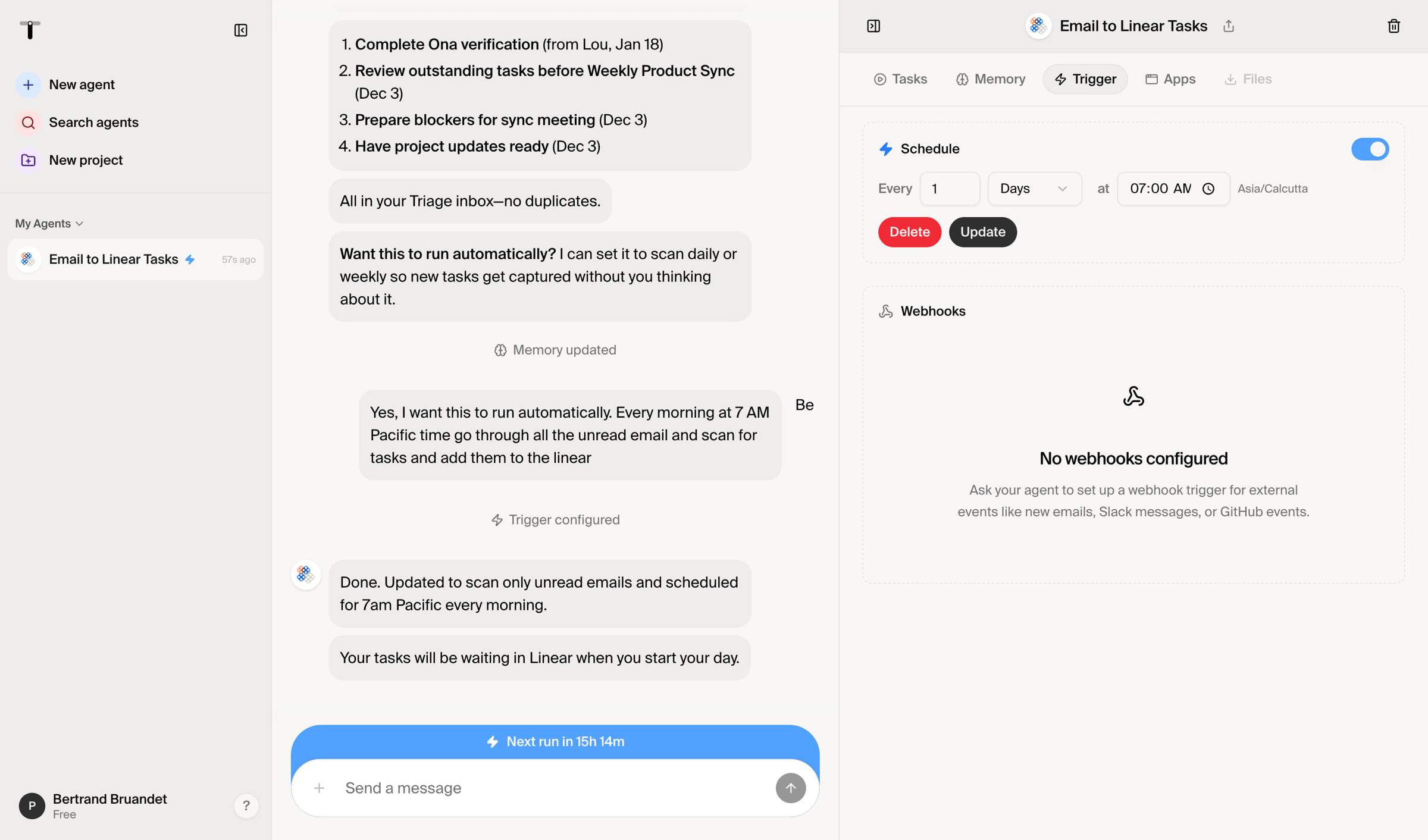Click the plus attachment icon in message box
Viewport: 1428px width, 840px height.
point(320,788)
